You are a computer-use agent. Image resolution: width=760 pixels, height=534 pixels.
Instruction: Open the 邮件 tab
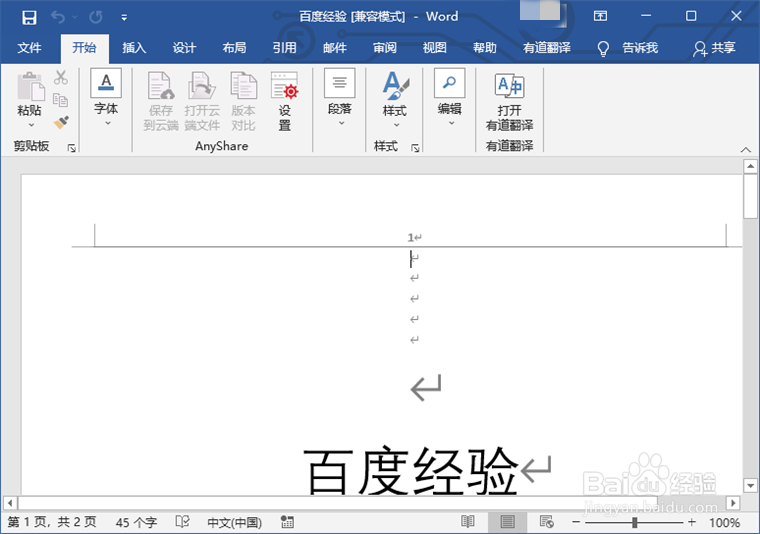(335, 47)
